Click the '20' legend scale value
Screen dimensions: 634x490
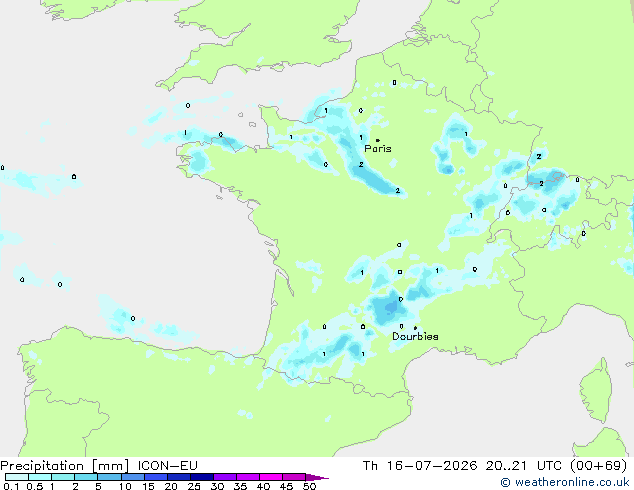tap(171, 486)
